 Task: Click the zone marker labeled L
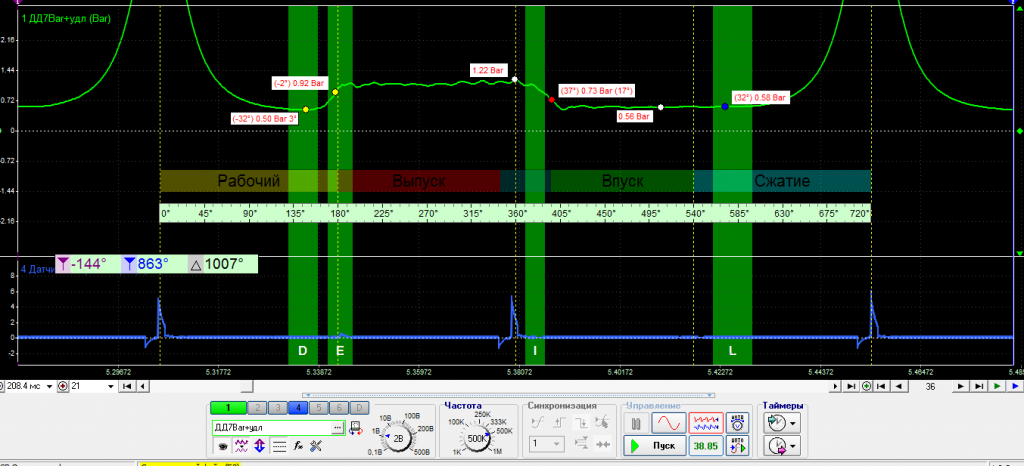732,350
